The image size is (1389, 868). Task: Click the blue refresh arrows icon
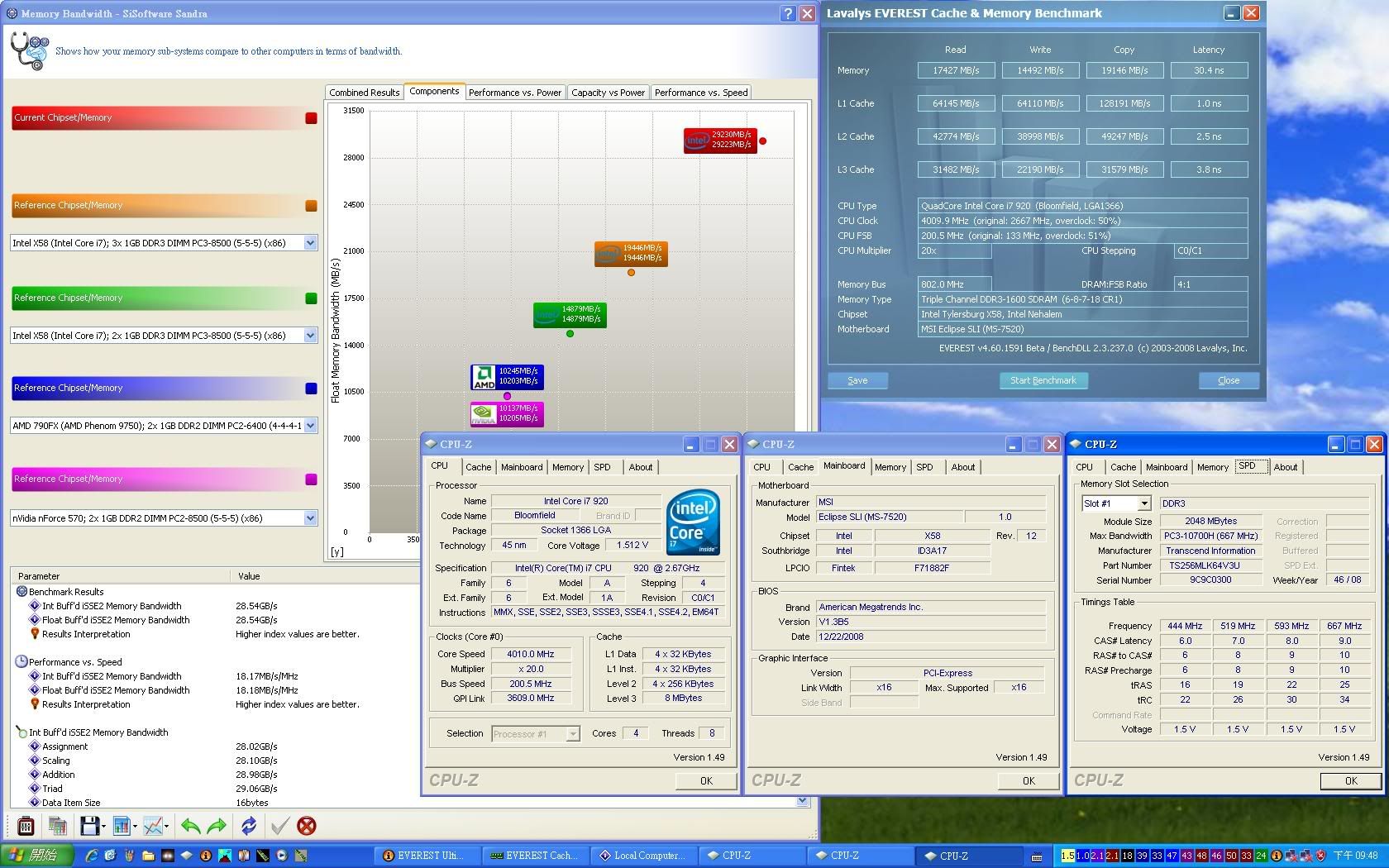(248, 825)
